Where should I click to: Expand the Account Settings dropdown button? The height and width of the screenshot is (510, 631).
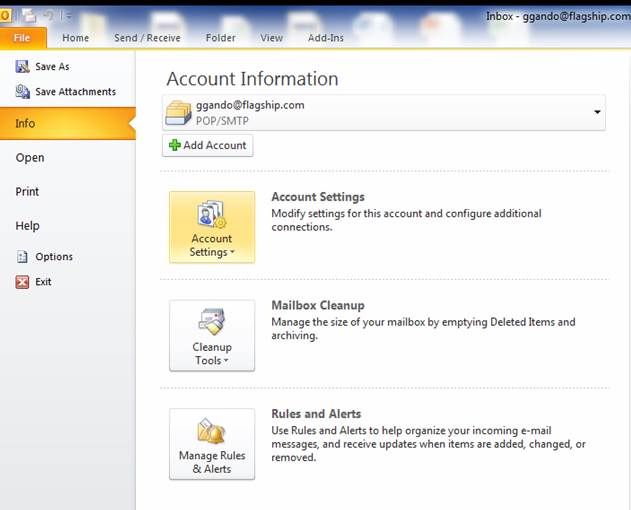point(212,227)
